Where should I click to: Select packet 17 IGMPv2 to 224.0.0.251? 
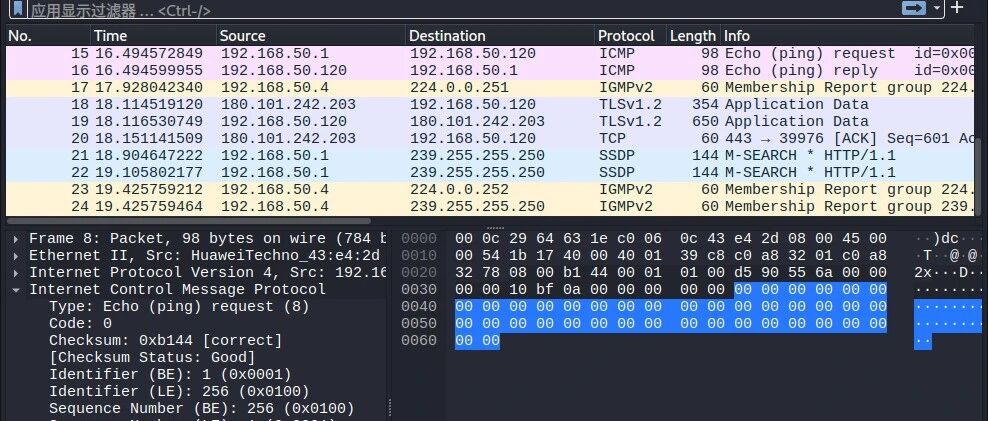(490, 88)
